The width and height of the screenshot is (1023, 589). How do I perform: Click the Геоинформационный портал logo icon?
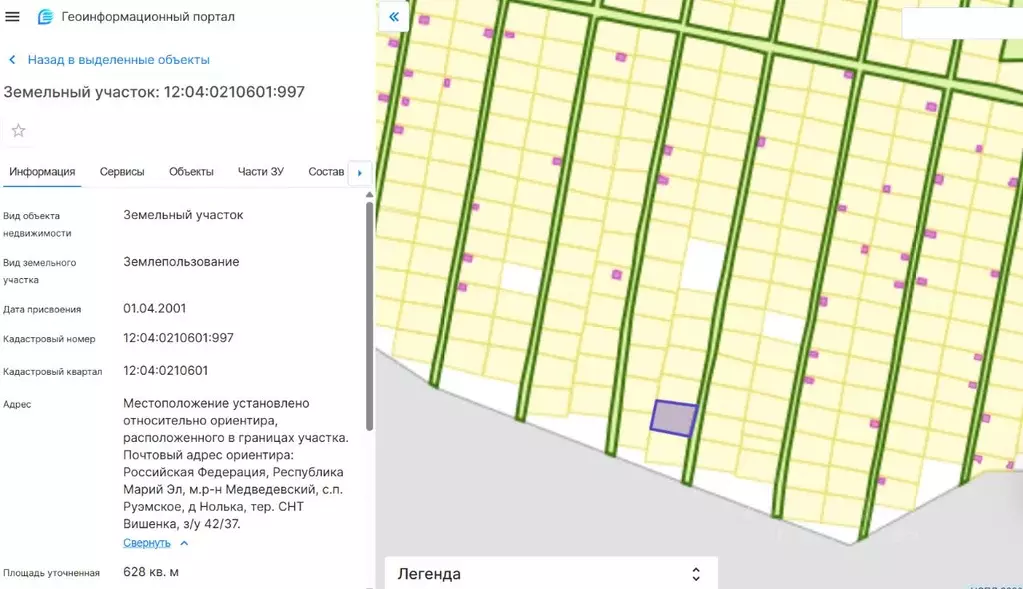(x=45, y=16)
